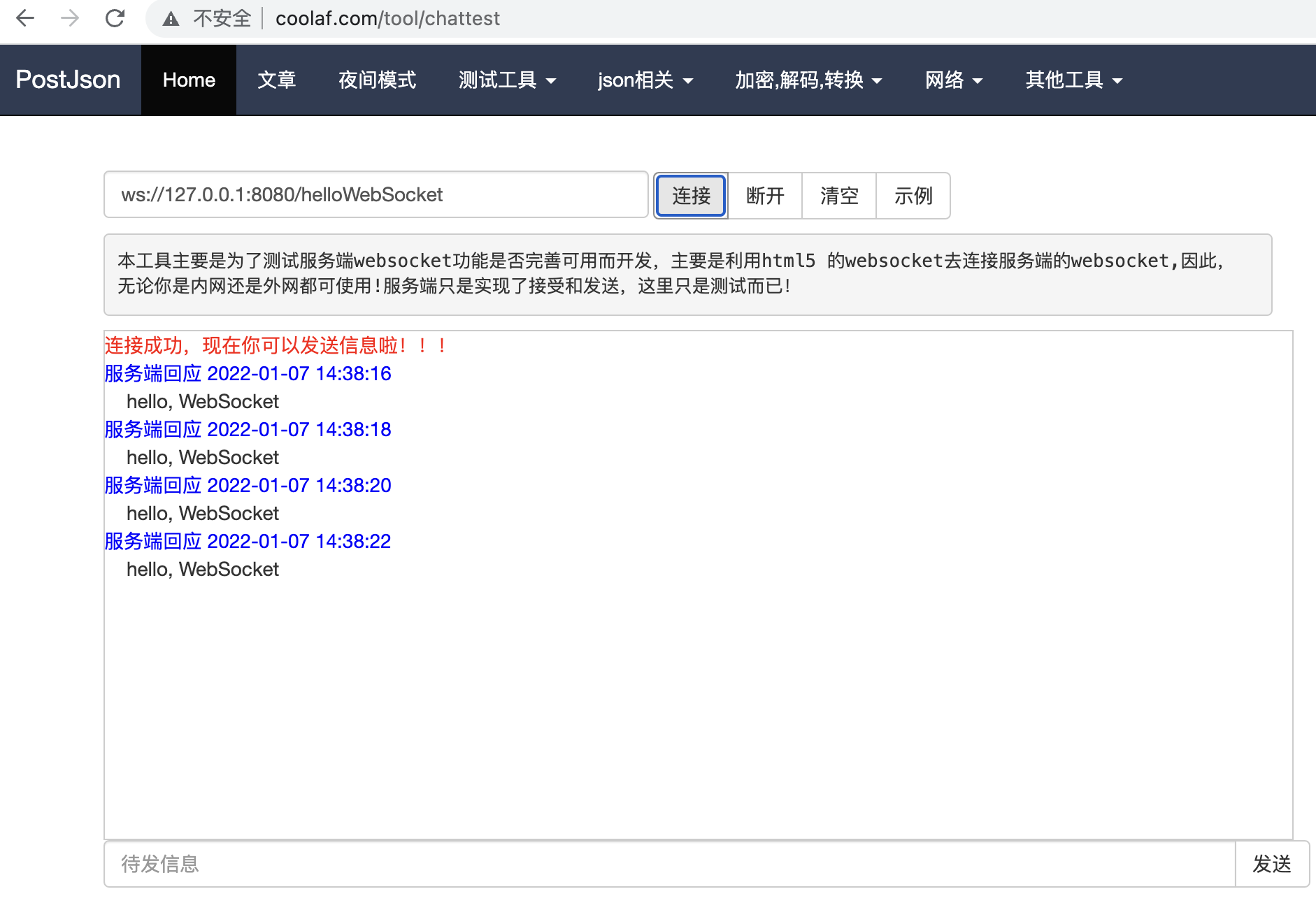Click the 不安全 security label in address bar

[222, 18]
